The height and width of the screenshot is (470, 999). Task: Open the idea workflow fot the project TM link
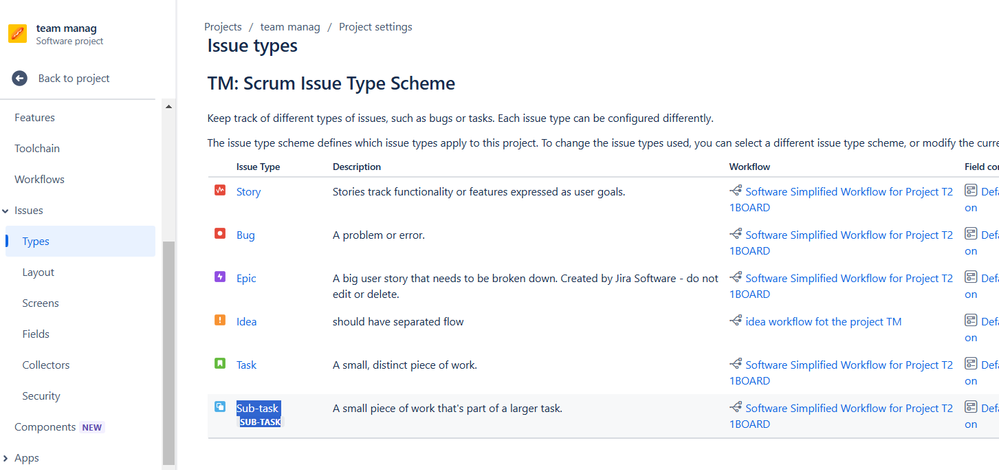pos(823,322)
